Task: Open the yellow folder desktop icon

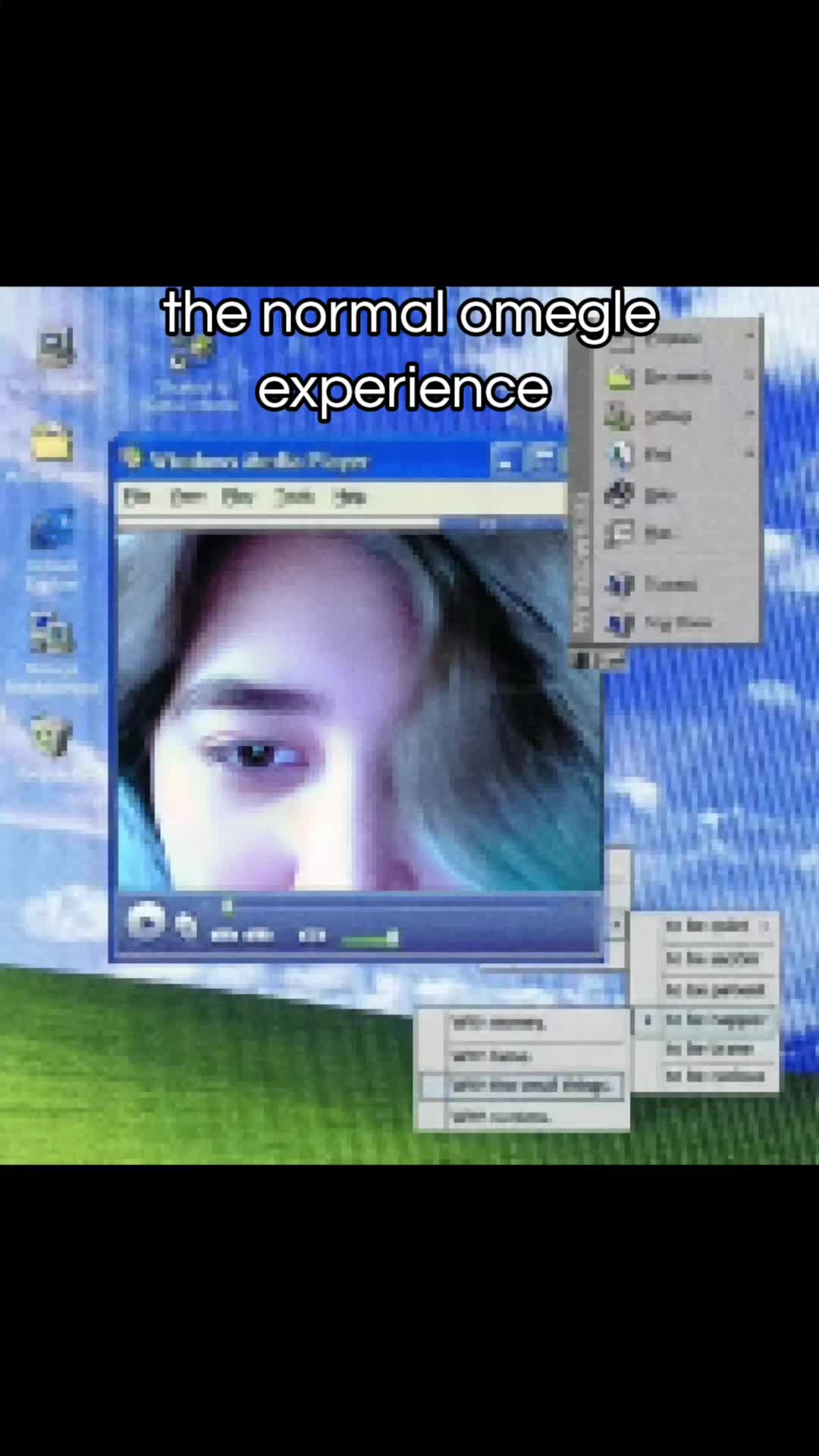Action: 52,442
